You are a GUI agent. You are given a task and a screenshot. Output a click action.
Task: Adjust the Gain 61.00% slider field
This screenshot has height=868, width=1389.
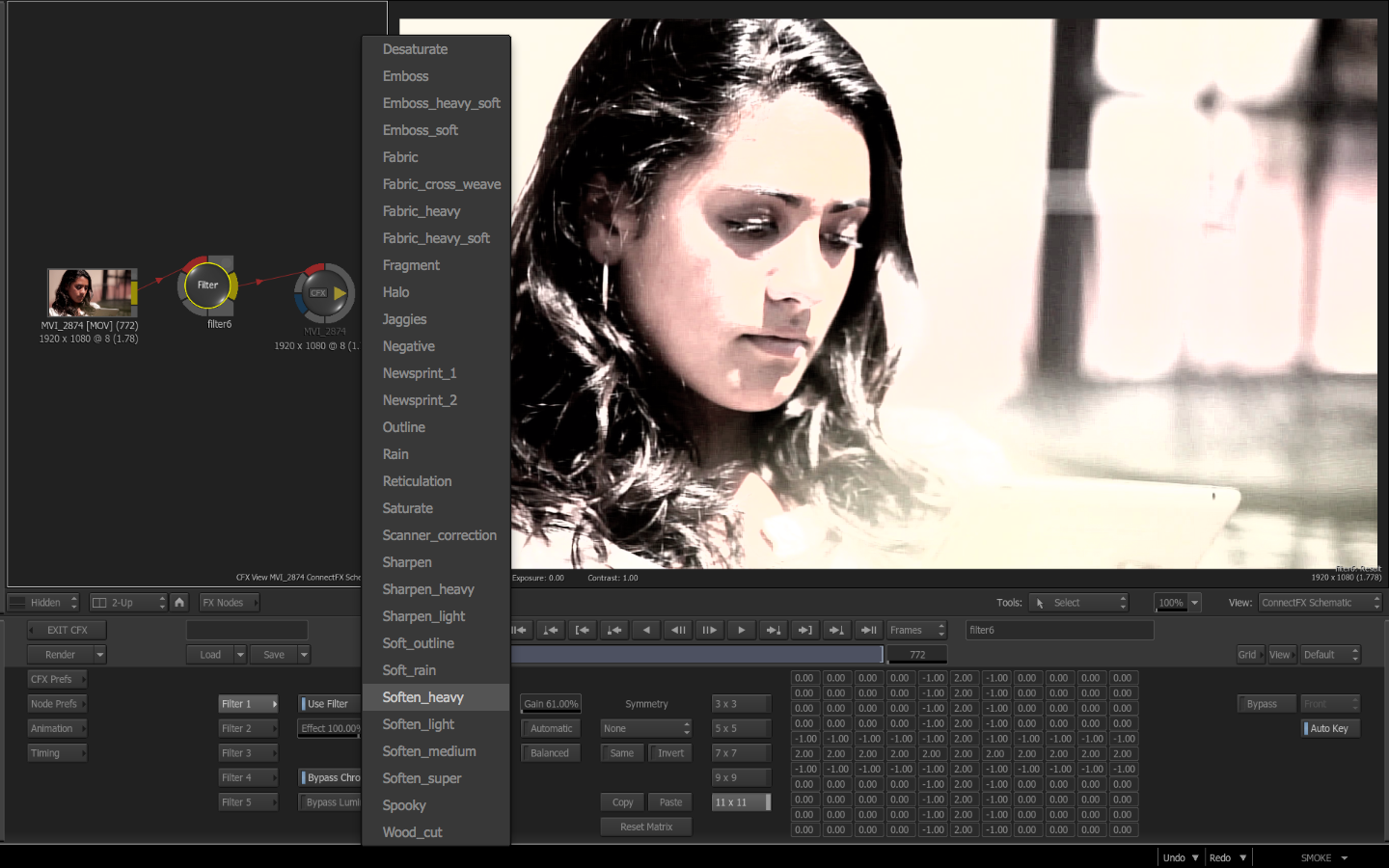(x=551, y=704)
